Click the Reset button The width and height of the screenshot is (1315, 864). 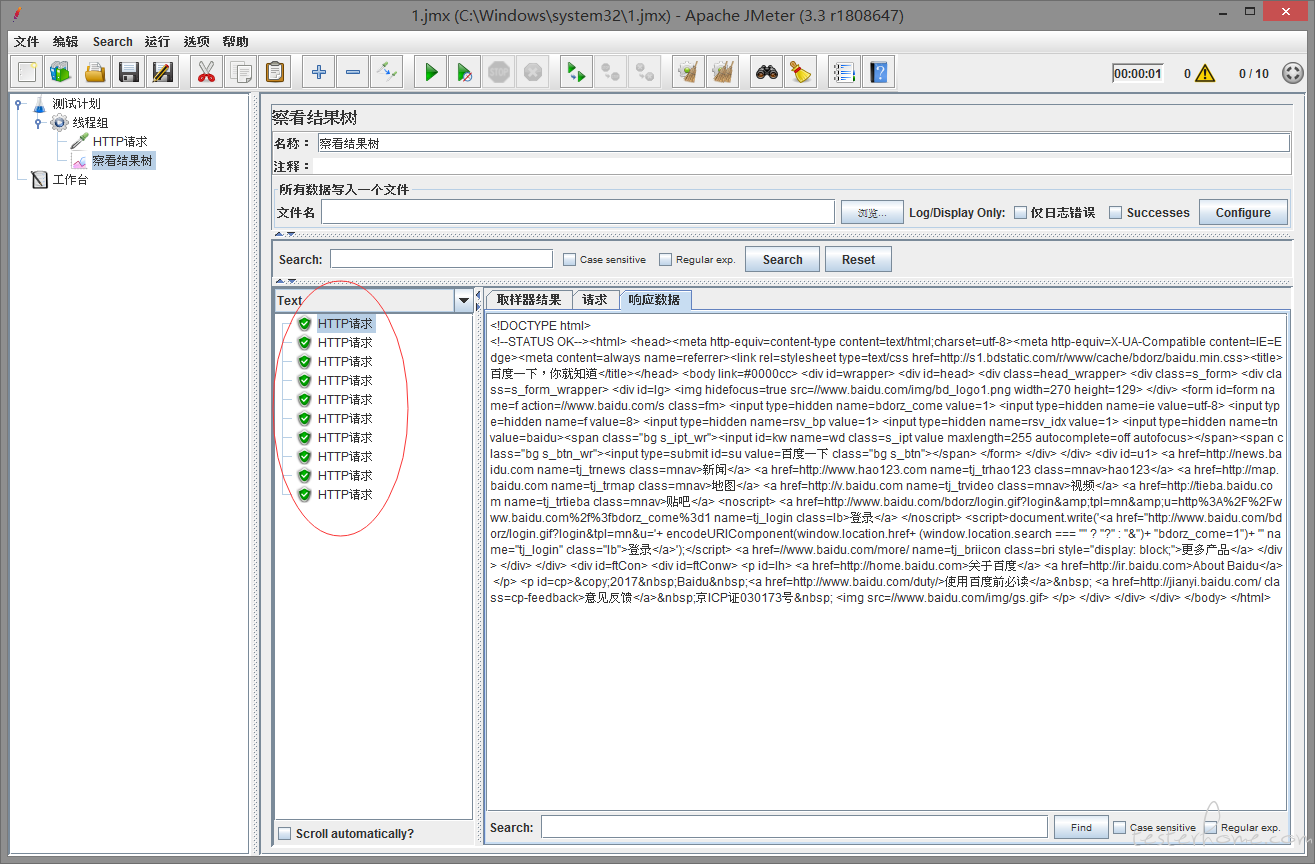(x=858, y=259)
